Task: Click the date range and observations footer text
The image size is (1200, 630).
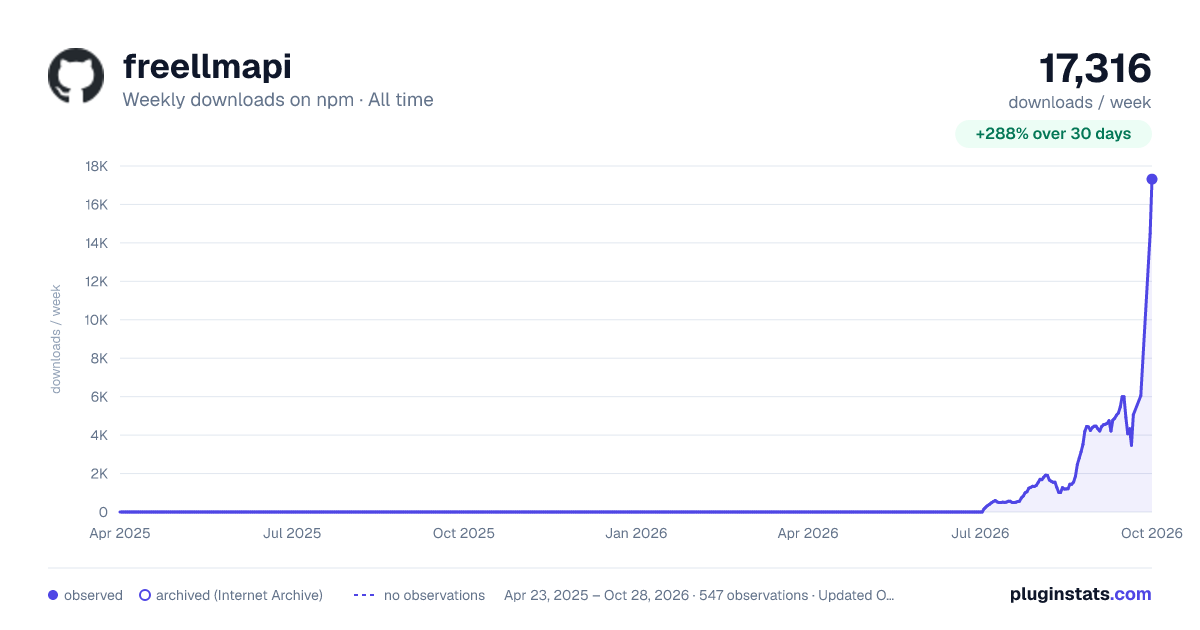Action: 699,595
